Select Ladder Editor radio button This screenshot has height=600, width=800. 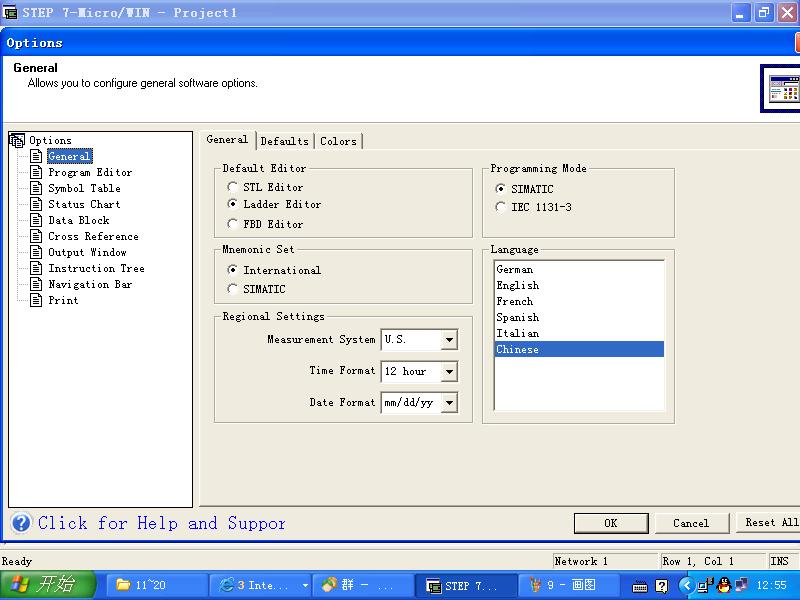232,204
